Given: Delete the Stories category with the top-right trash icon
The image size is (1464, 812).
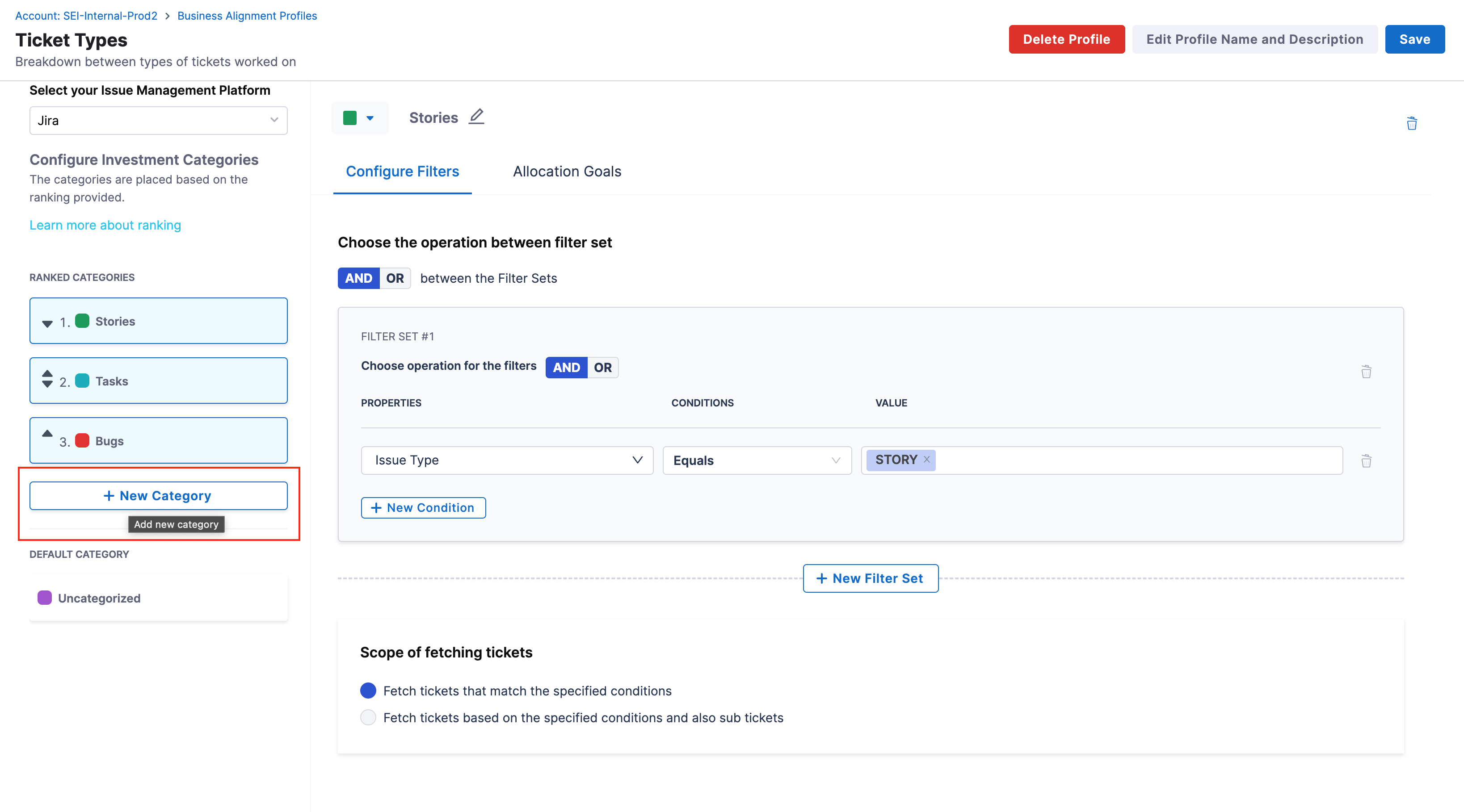Looking at the screenshot, I should point(1411,123).
